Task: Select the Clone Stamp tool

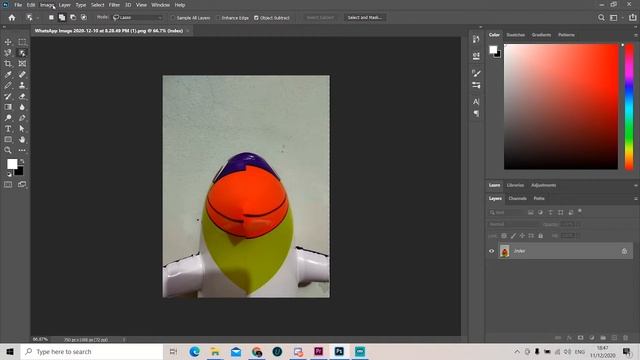Action: point(22,85)
